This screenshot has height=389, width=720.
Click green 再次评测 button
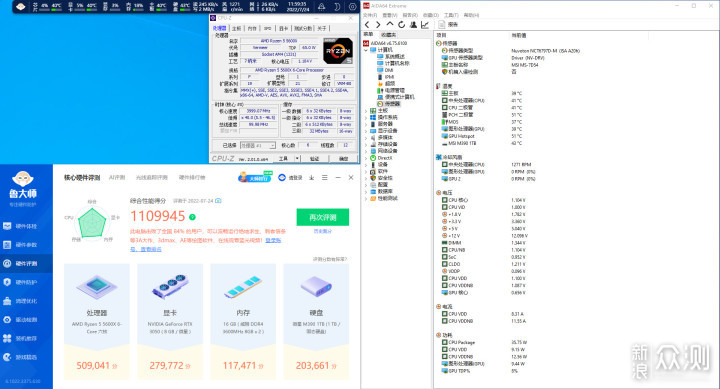[323, 217]
